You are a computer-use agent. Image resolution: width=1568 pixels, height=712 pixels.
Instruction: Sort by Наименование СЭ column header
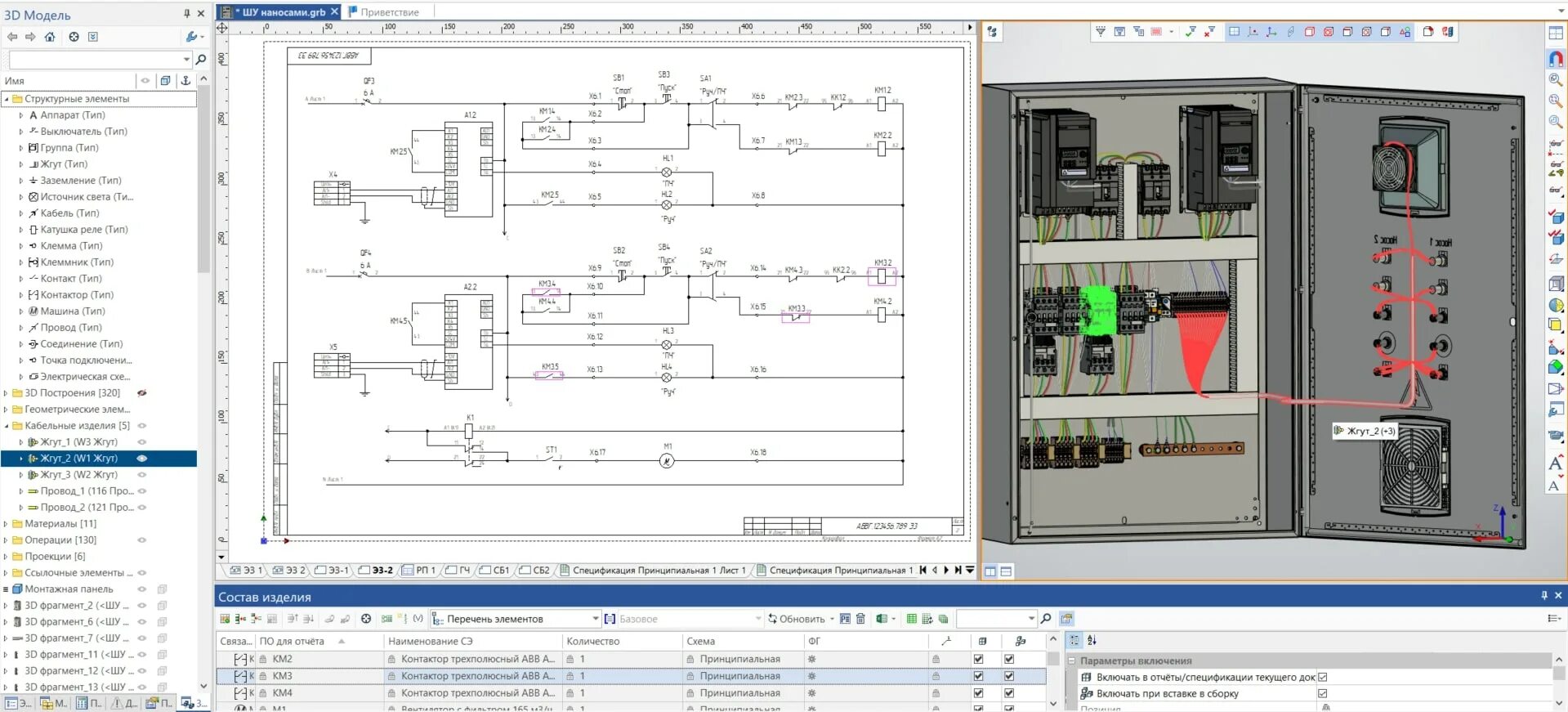[x=473, y=642]
